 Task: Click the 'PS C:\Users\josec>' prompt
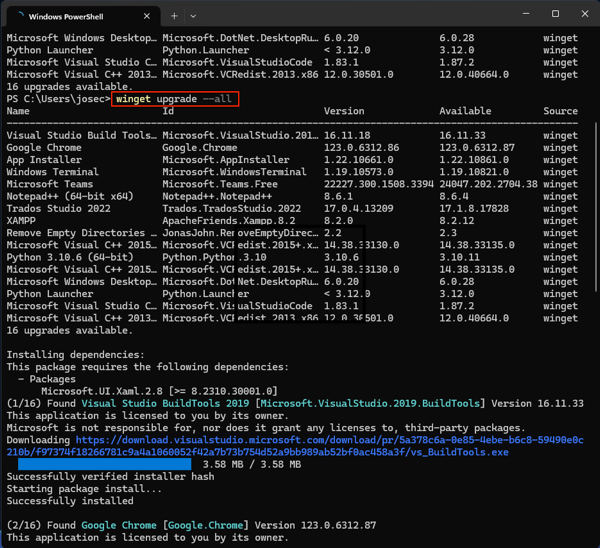pos(59,99)
